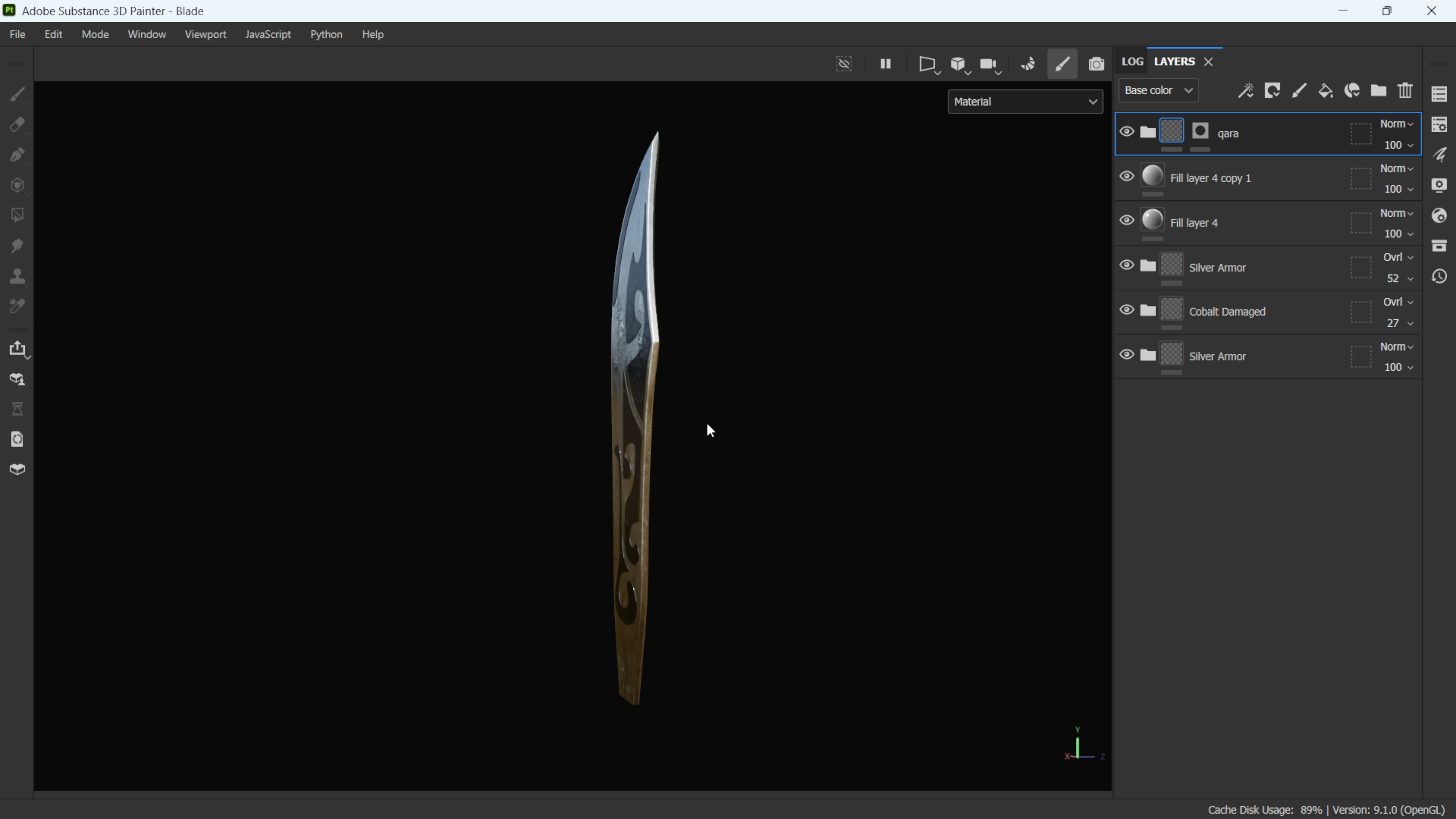The image size is (1456, 819).
Task: Open the History panel clock icon
Action: click(1439, 276)
